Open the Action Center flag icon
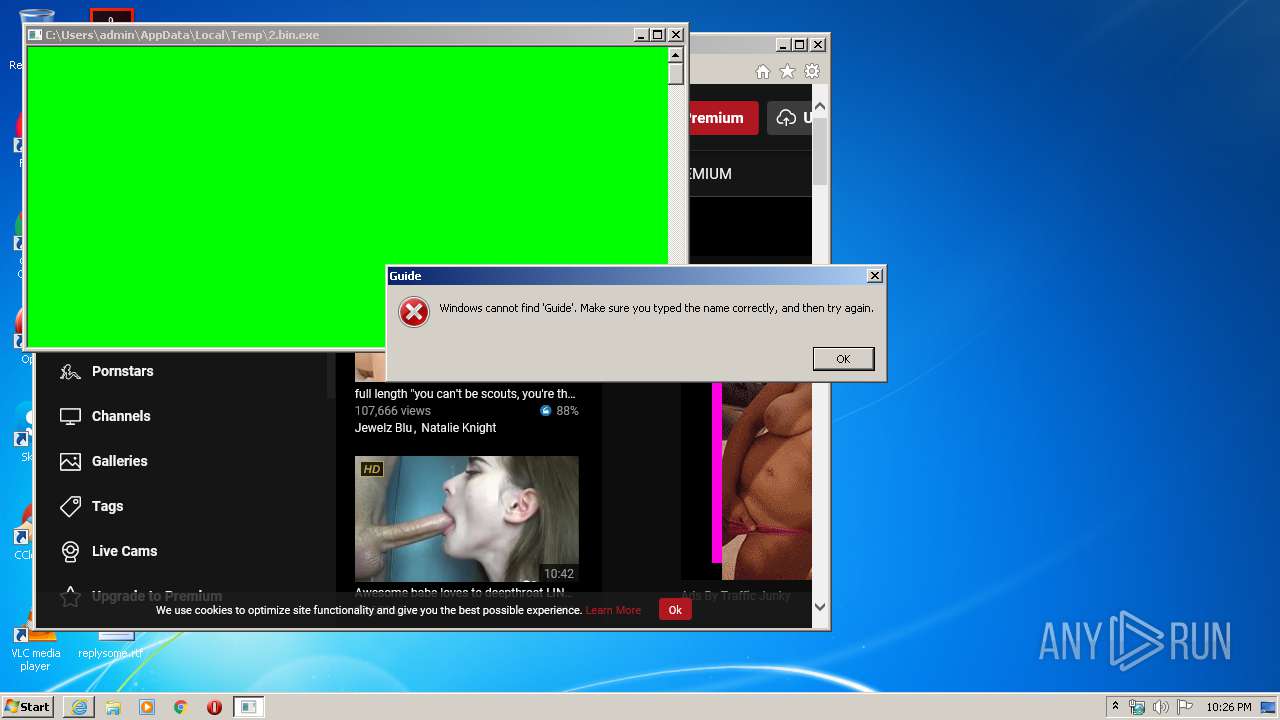The image size is (1280, 720). [x=1184, y=707]
